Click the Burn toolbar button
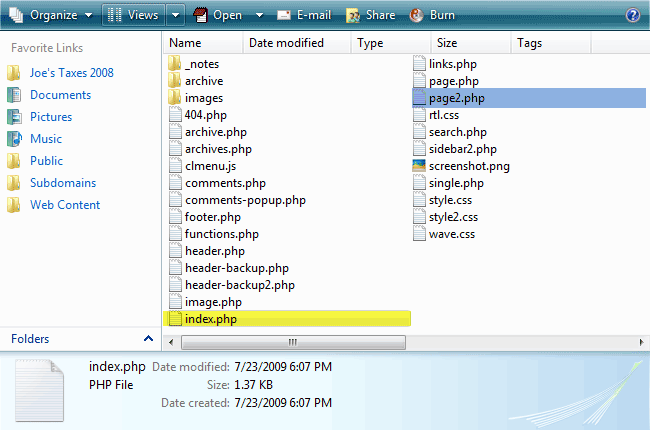The image size is (650, 430). click(x=432, y=15)
